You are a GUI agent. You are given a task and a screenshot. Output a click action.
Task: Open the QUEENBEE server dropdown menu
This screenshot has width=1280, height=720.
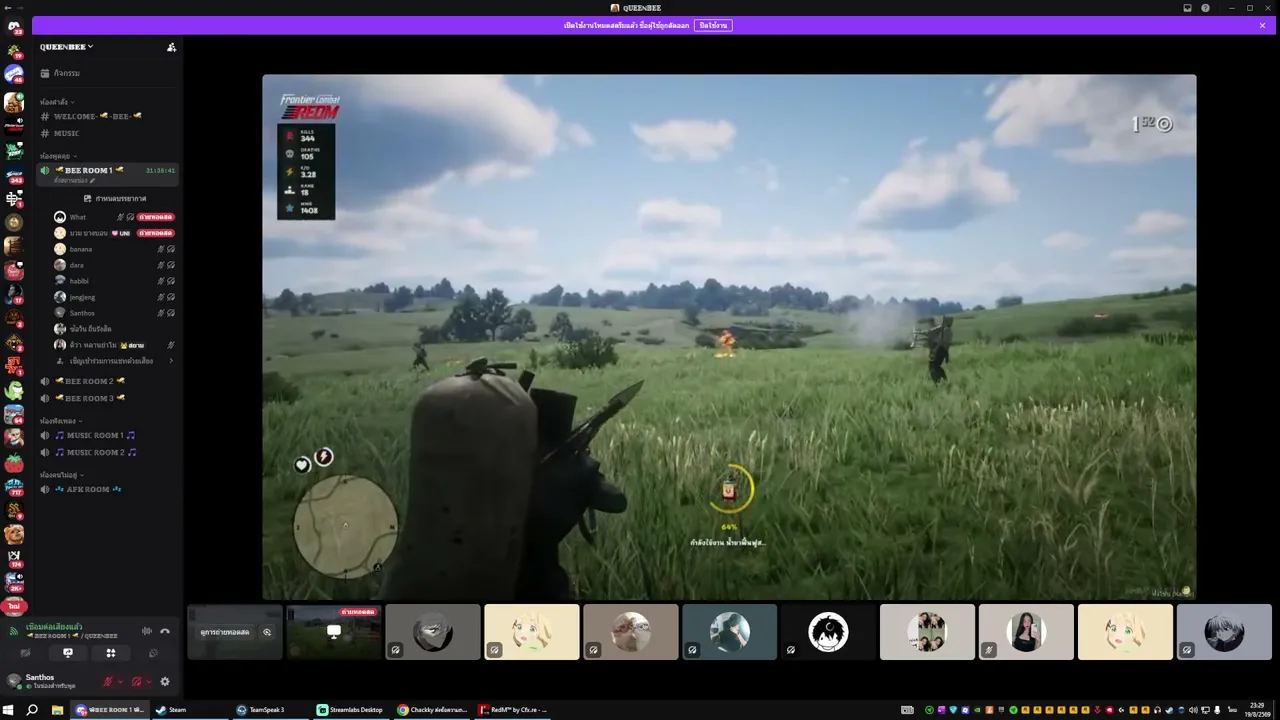click(x=66, y=47)
